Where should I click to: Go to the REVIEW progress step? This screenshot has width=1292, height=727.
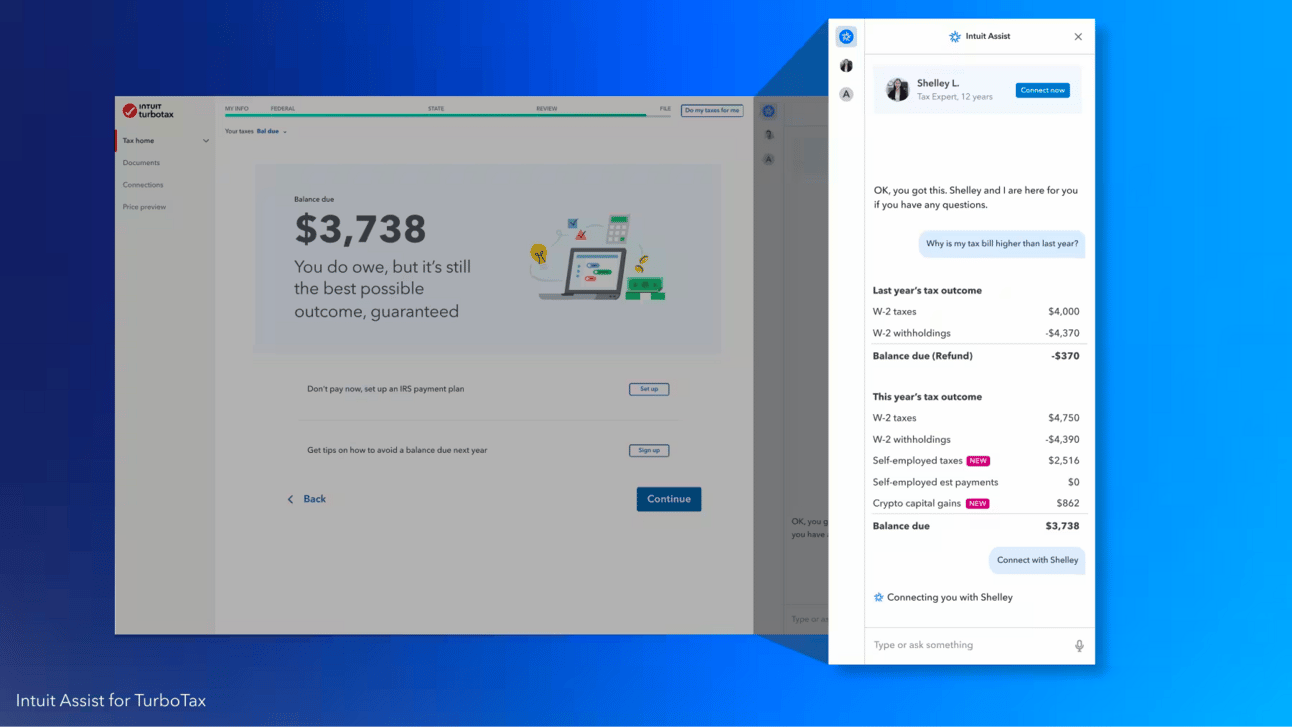click(547, 108)
